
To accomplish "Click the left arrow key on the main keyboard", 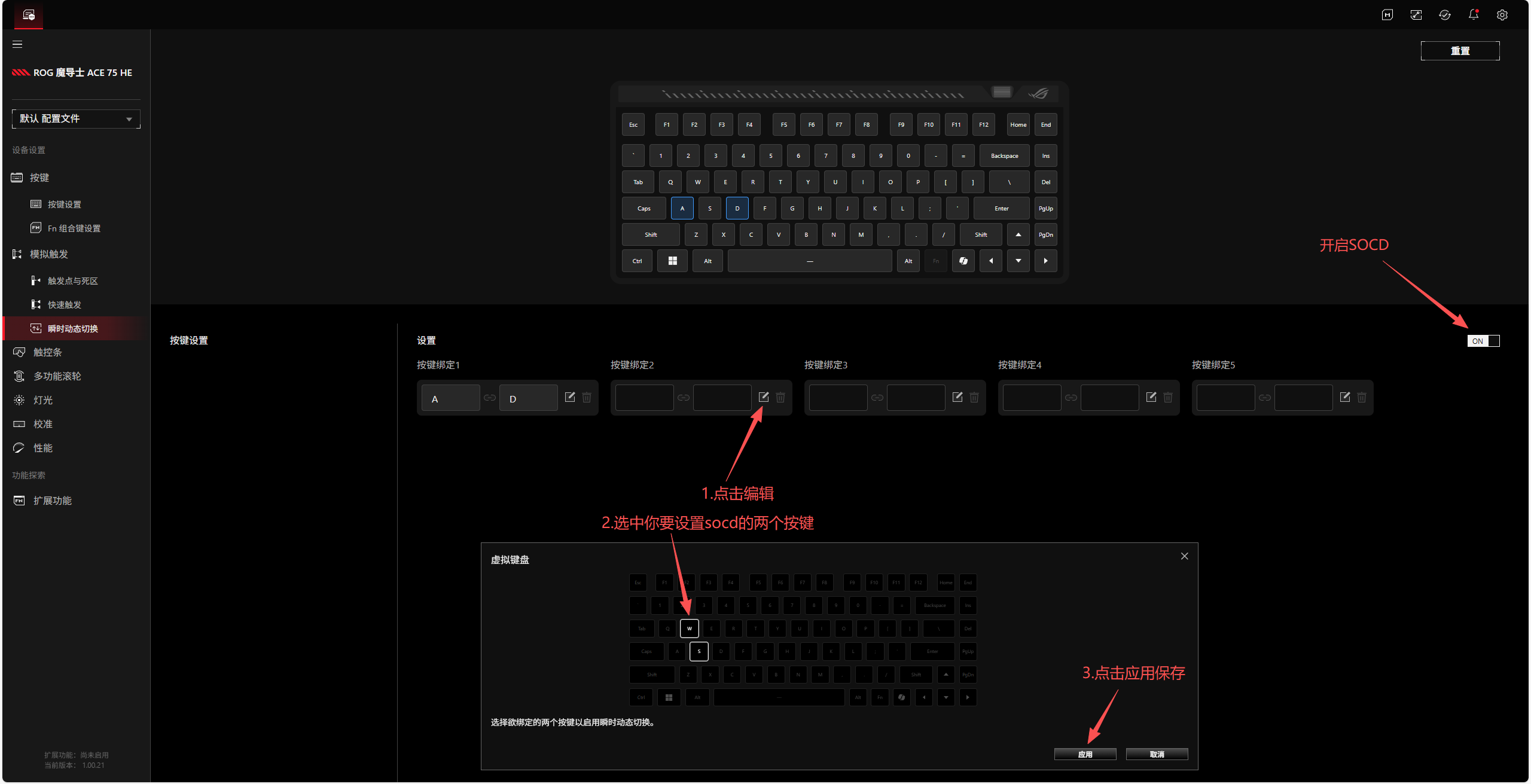I will 991,261.
